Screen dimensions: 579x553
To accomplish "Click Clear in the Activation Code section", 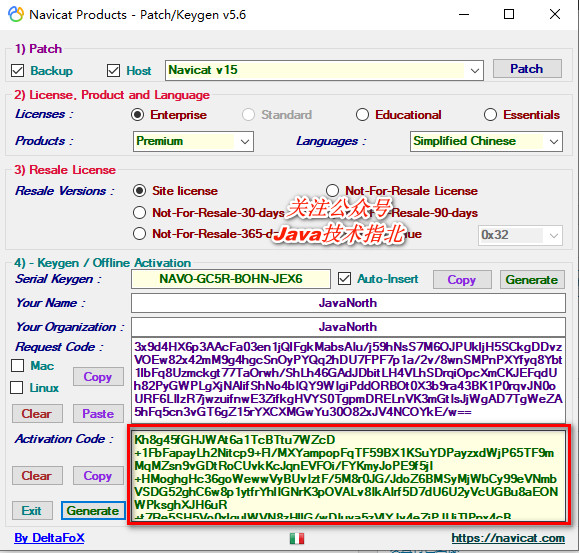I will [37, 475].
